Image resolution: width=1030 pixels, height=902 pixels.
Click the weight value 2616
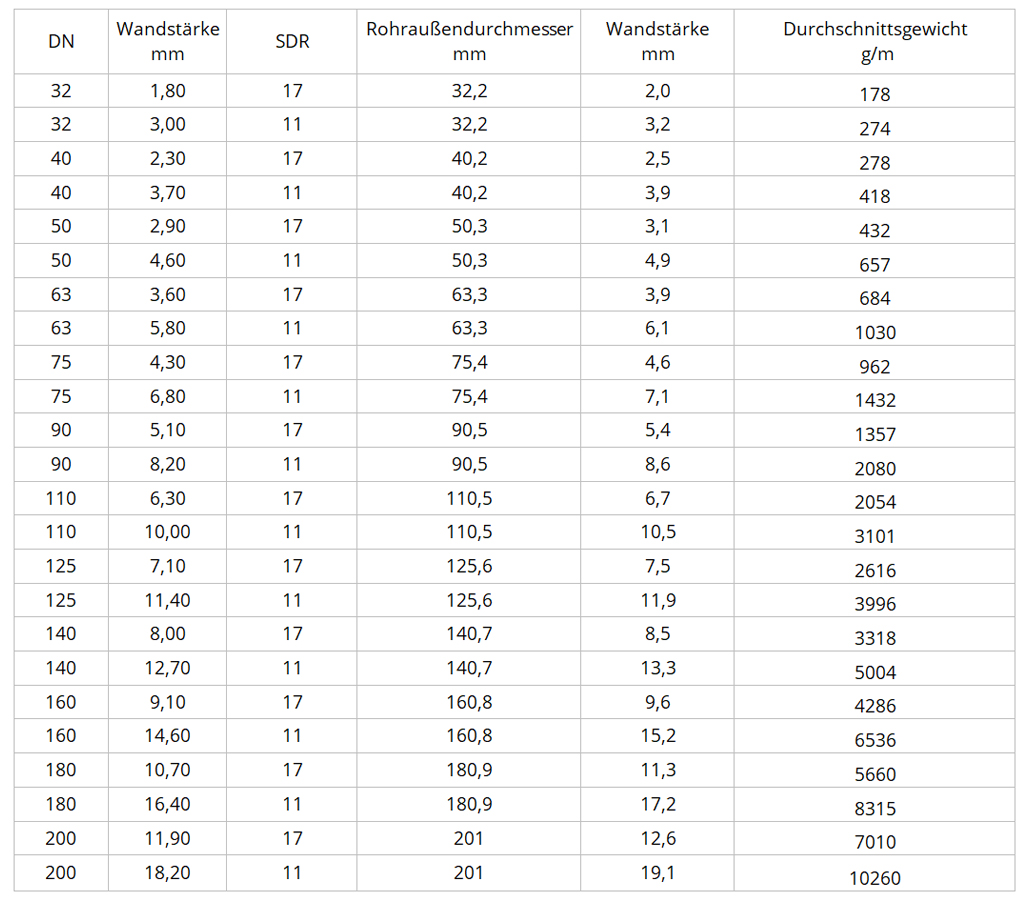pyautogui.click(x=874, y=570)
